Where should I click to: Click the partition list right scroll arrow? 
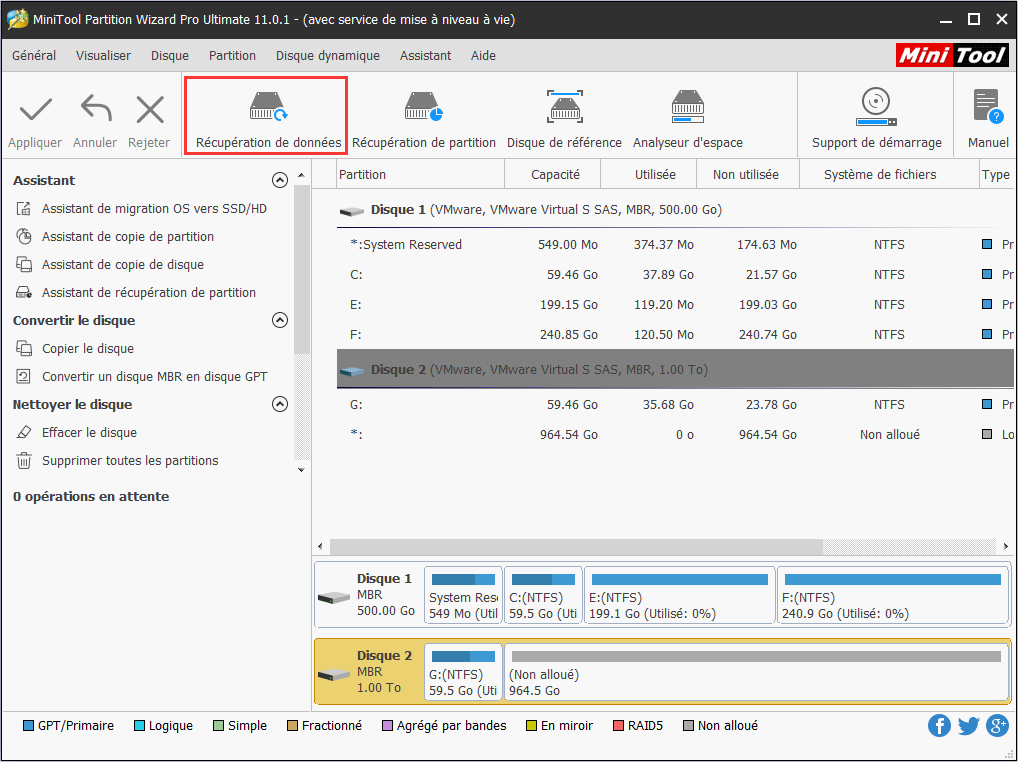(x=1006, y=547)
